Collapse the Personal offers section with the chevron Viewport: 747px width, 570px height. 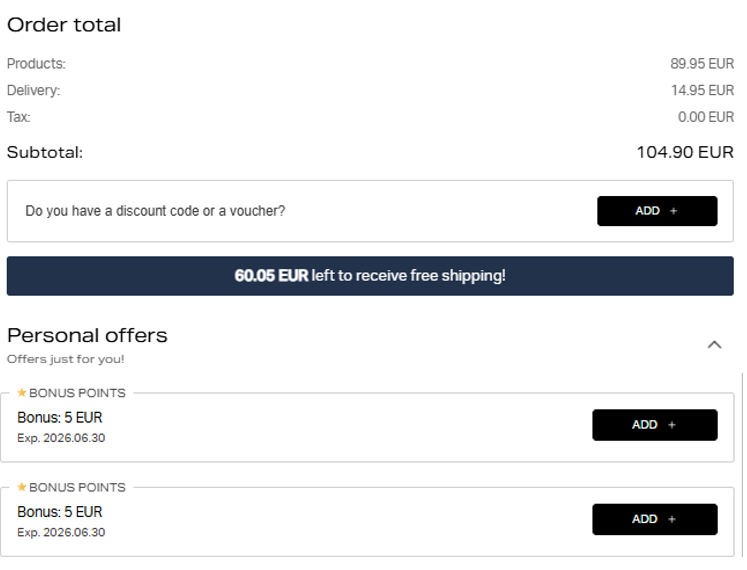[714, 345]
